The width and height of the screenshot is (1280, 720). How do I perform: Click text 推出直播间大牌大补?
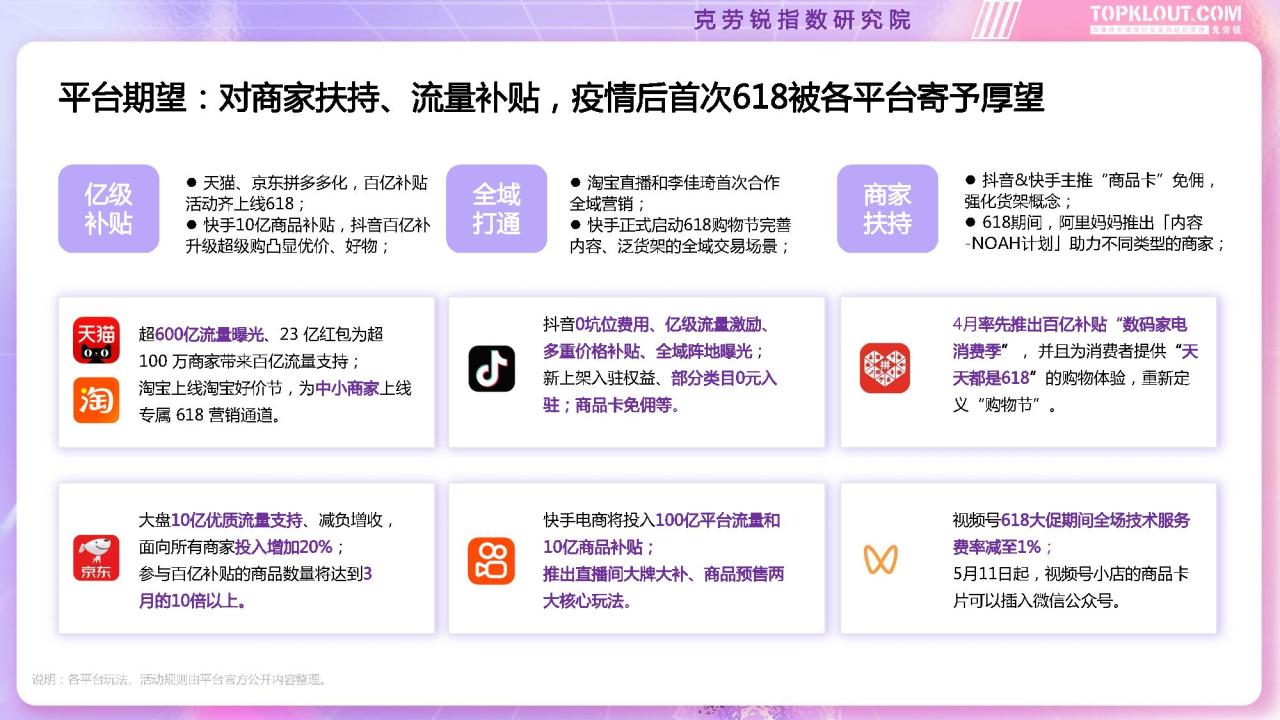[618, 574]
